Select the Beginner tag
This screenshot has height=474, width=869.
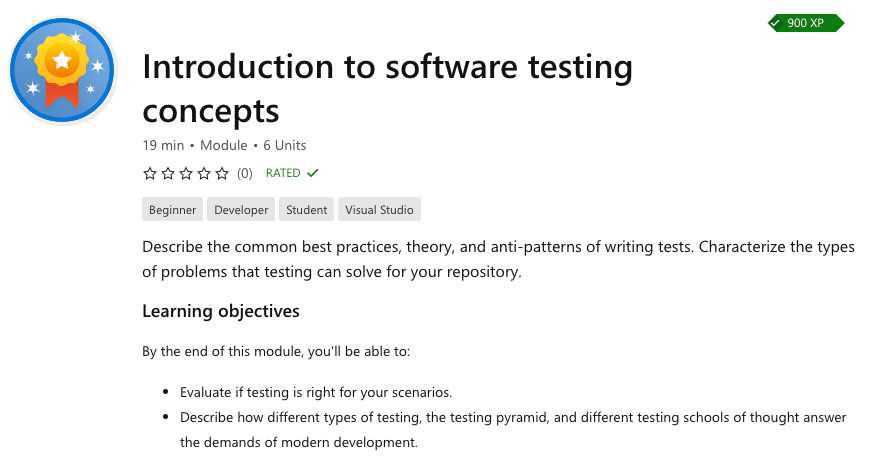click(173, 210)
